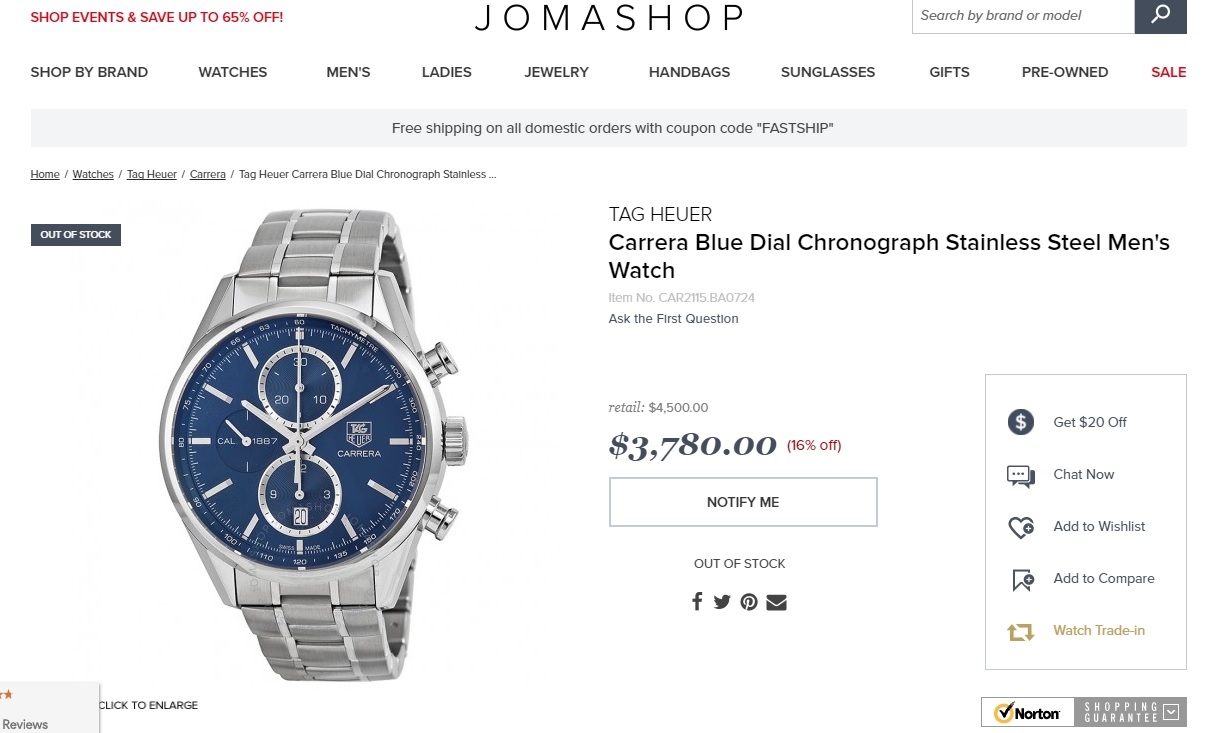
Task: Click the Chat Now speech bubble icon
Action: pos(1020,475)
